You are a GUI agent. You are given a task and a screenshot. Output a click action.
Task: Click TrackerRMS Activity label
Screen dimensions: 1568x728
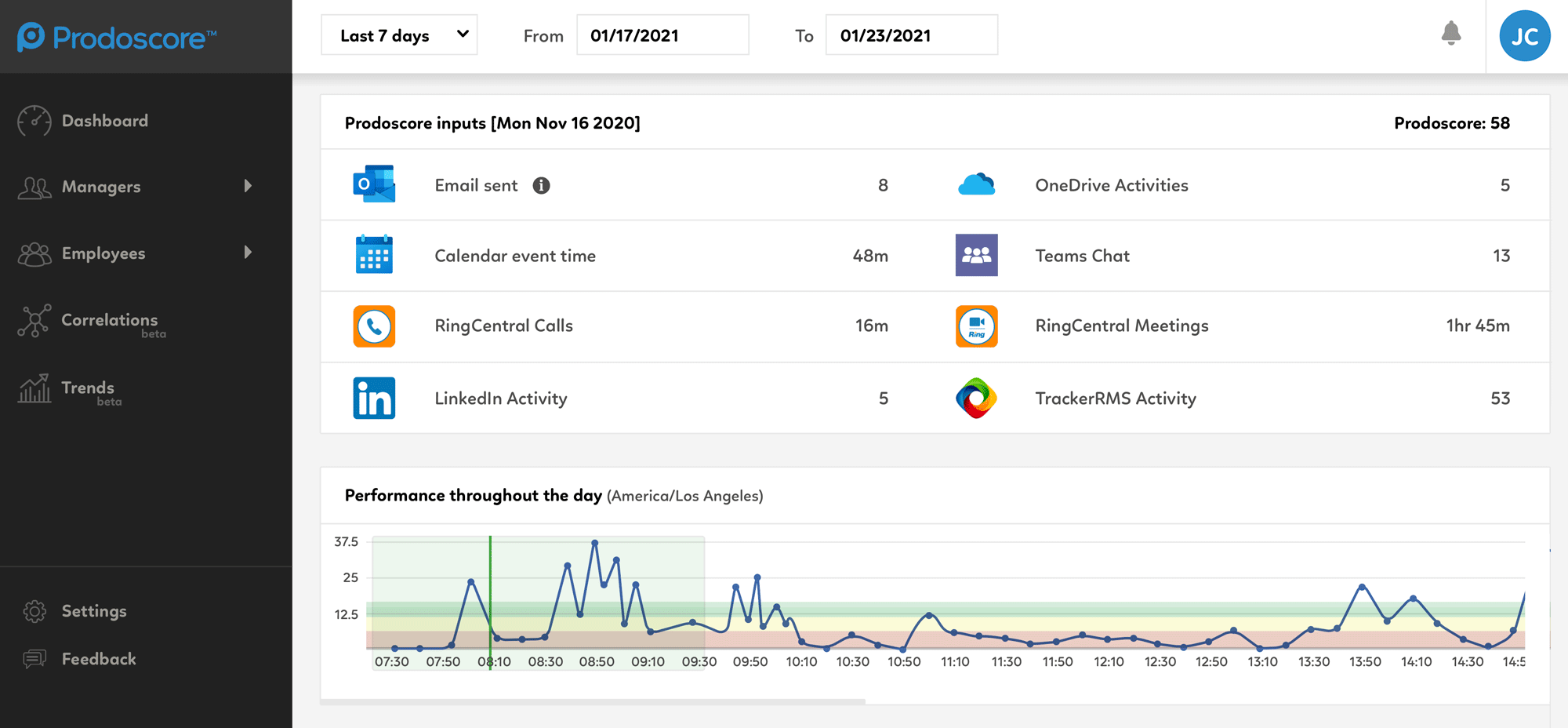pos(1116,399)
